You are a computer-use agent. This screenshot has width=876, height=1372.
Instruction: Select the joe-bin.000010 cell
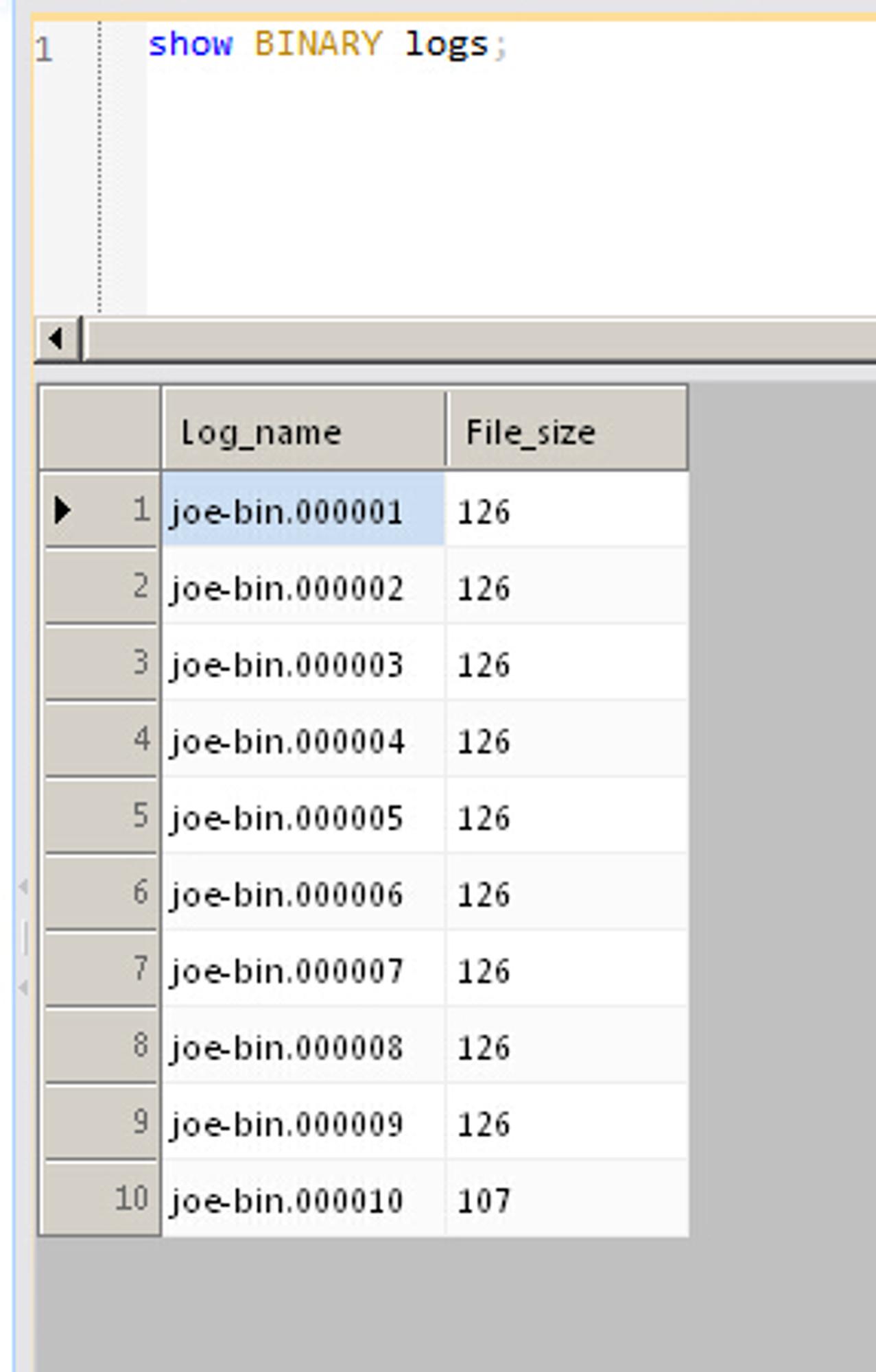click(x=303, y=1199)
